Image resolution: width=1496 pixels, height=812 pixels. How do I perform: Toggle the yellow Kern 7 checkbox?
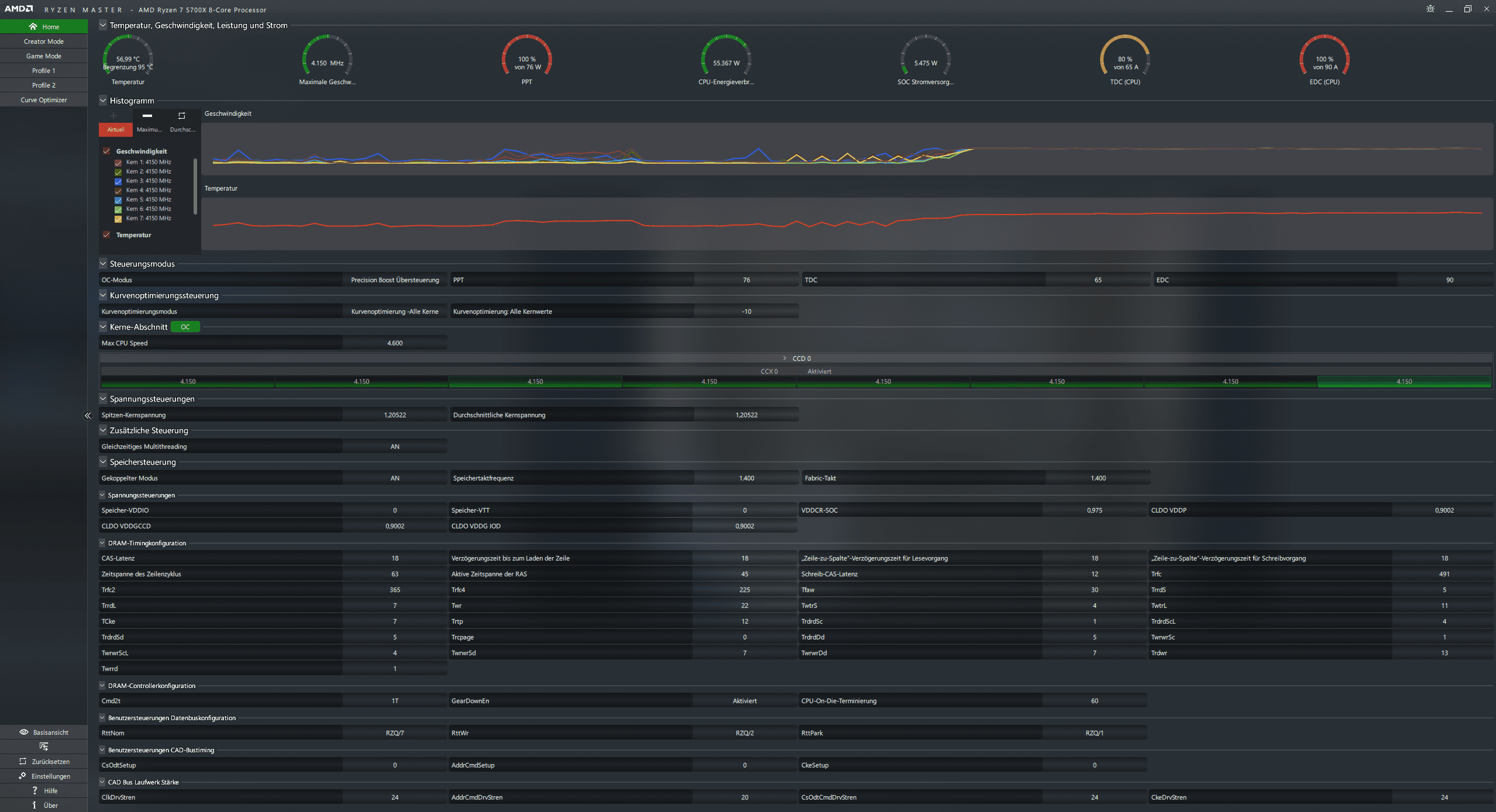coord(118,219)
